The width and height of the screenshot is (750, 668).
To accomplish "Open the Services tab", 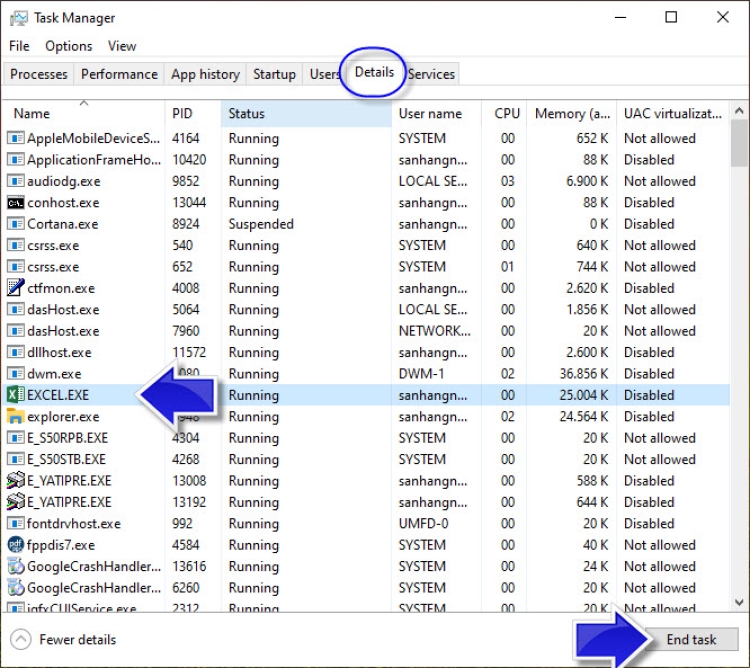I will pos(431,74).
